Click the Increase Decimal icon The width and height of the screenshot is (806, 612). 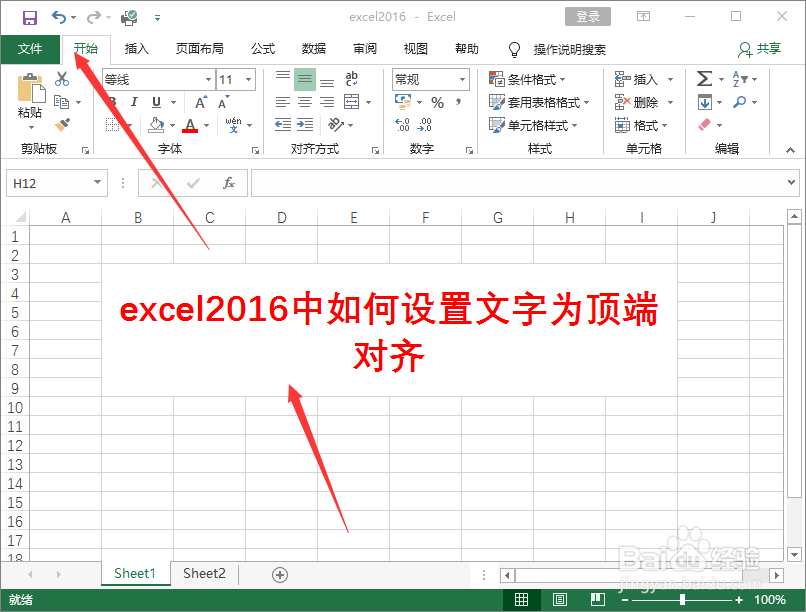pos(402,125)
